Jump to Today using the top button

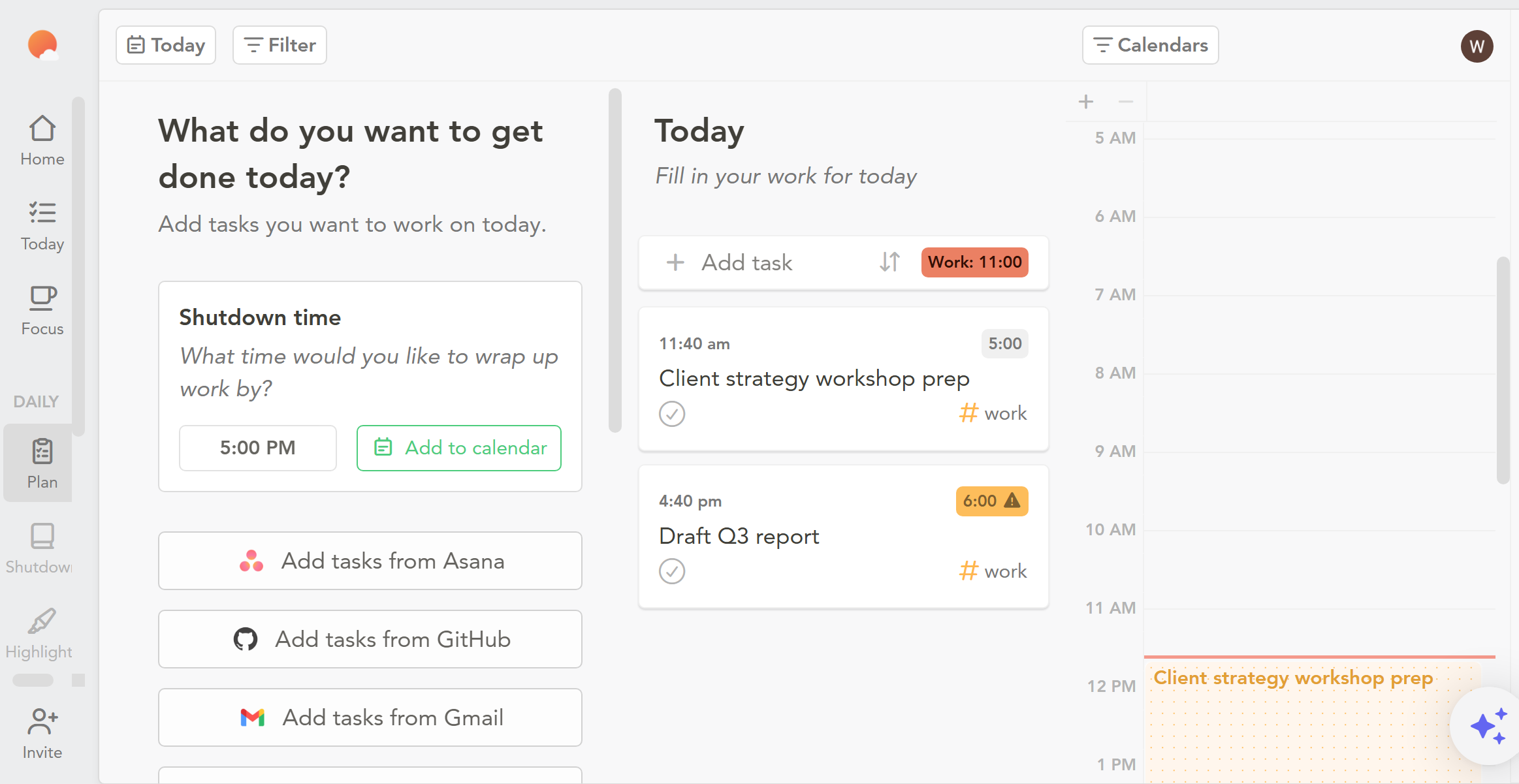pyautogui.click(x=166, y=45)
